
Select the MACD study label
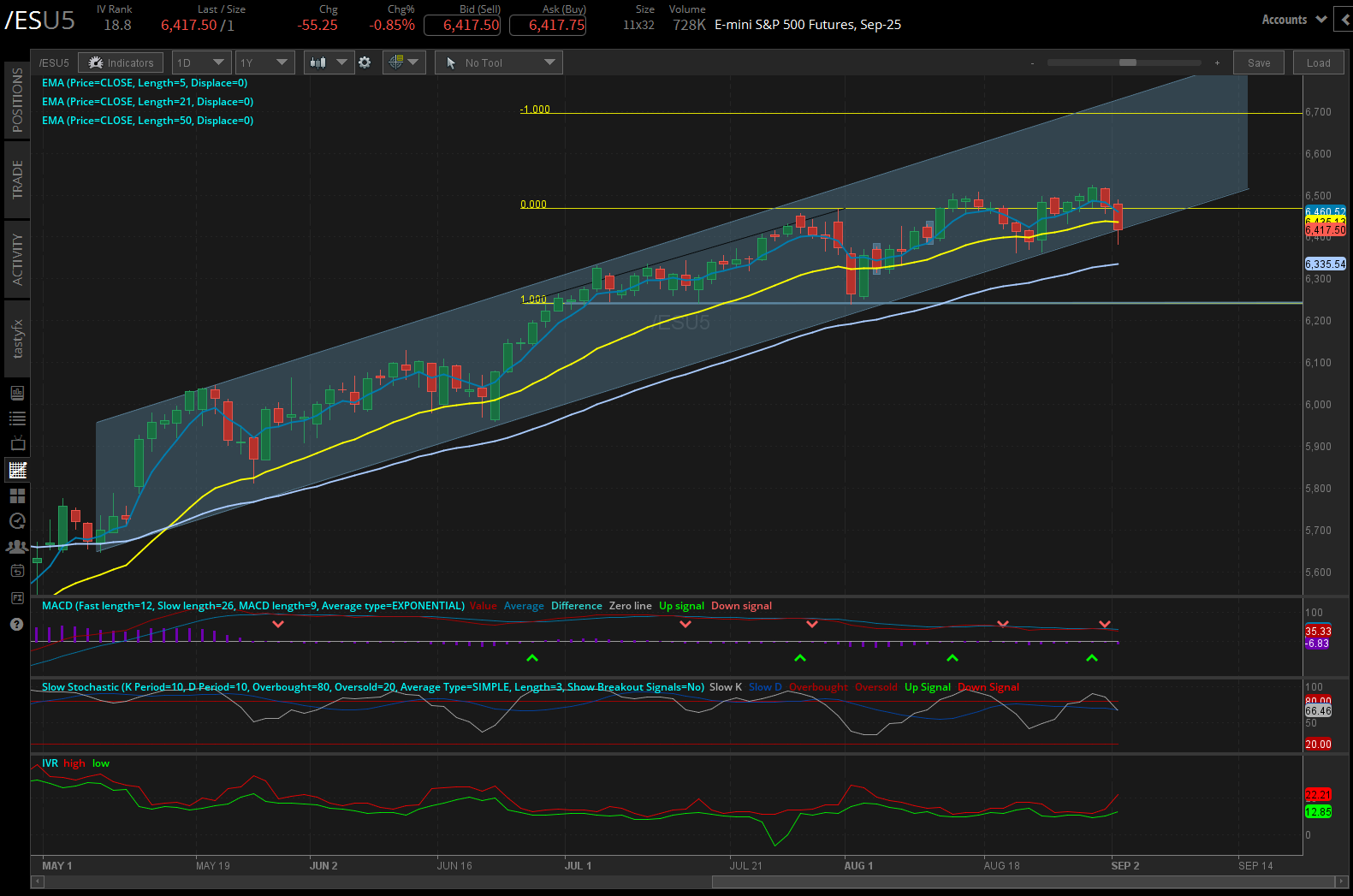253,606
